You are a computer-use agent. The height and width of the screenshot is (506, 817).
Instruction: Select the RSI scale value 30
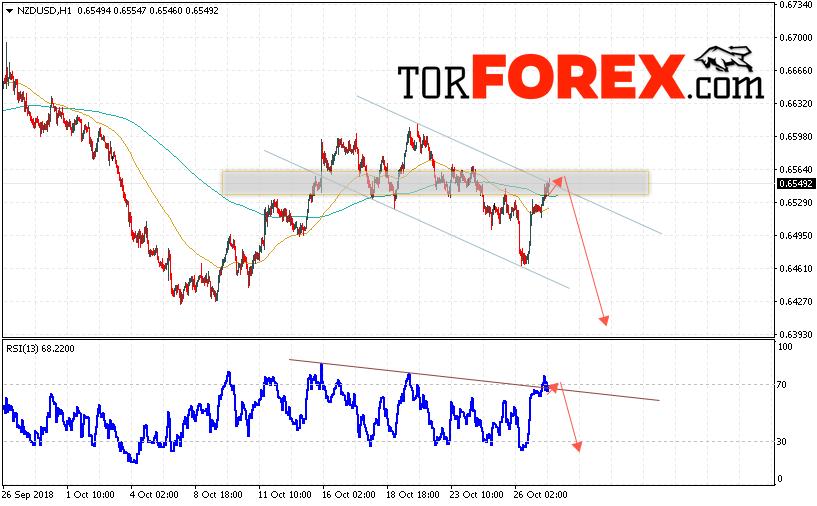782,441
